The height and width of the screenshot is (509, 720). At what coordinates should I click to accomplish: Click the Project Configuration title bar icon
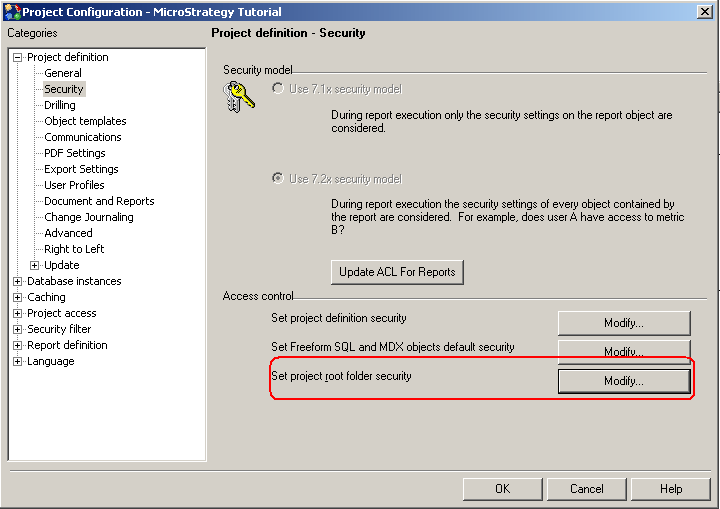12,11
